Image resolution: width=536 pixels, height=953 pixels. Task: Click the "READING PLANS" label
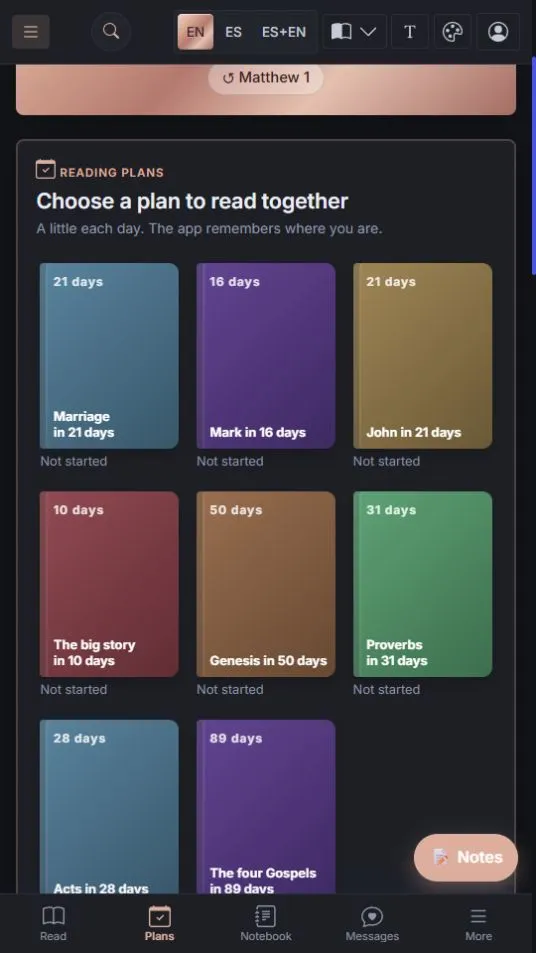click(x=112, y=173)
